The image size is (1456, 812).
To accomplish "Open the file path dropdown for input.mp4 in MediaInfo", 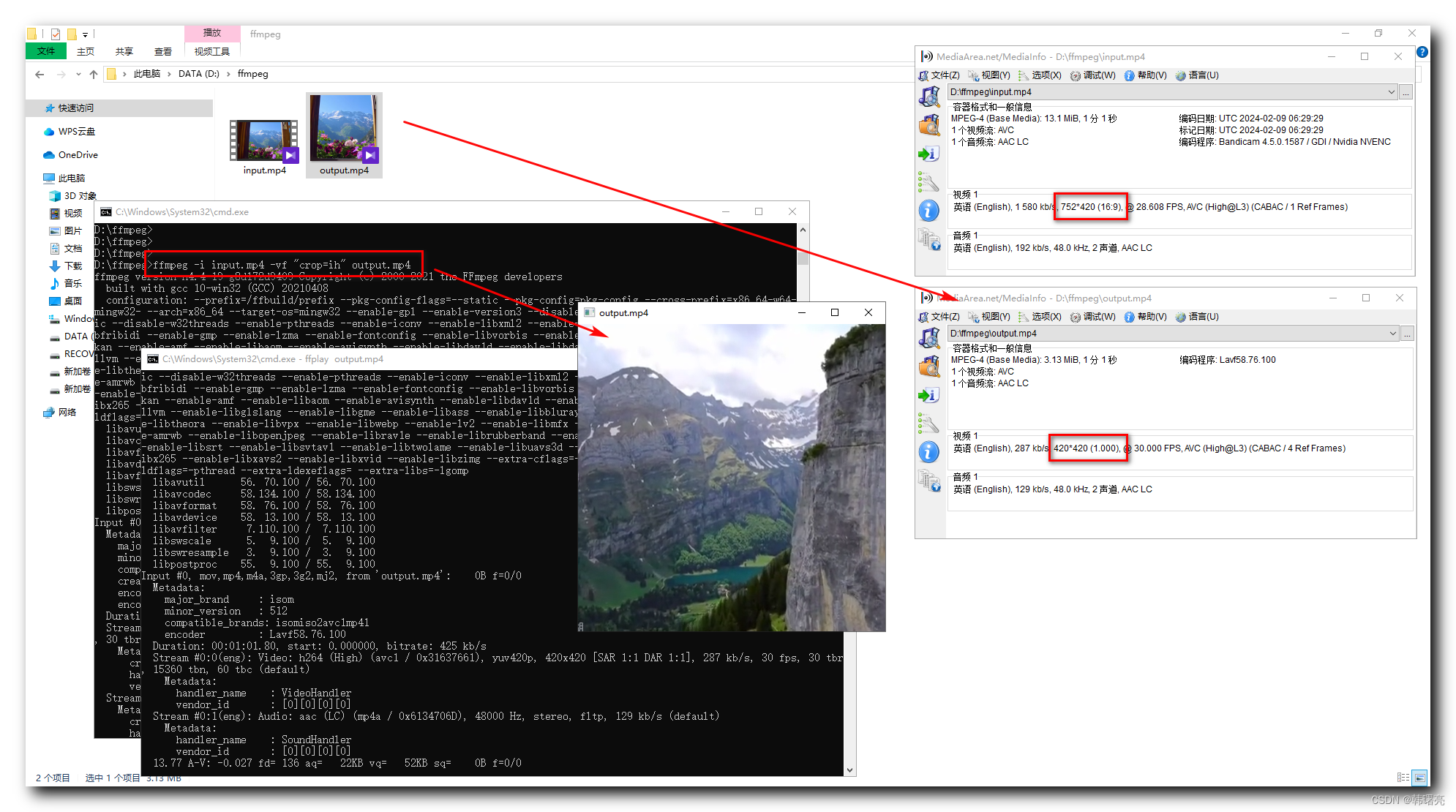I will [1392, 91].
